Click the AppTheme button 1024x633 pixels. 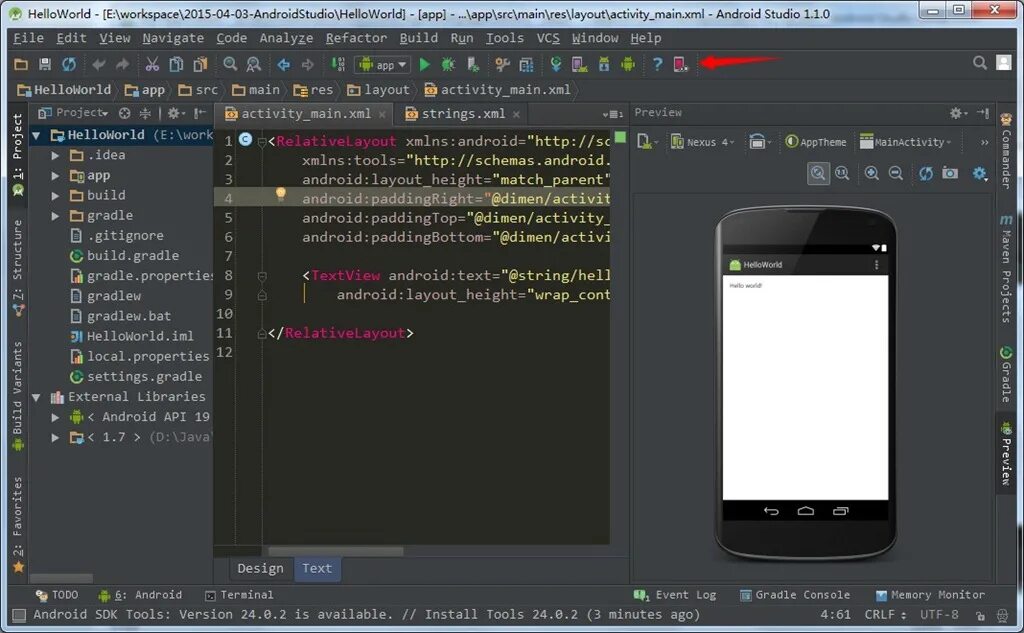point(816,142)
